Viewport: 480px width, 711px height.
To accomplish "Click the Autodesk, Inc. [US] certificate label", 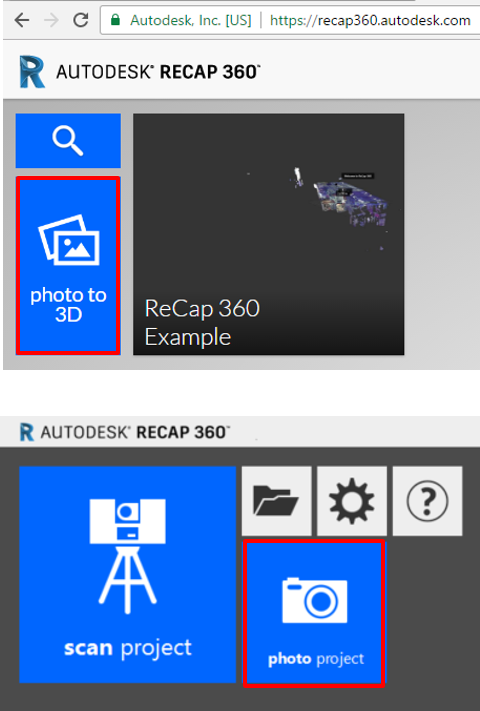I will point(190,20).
